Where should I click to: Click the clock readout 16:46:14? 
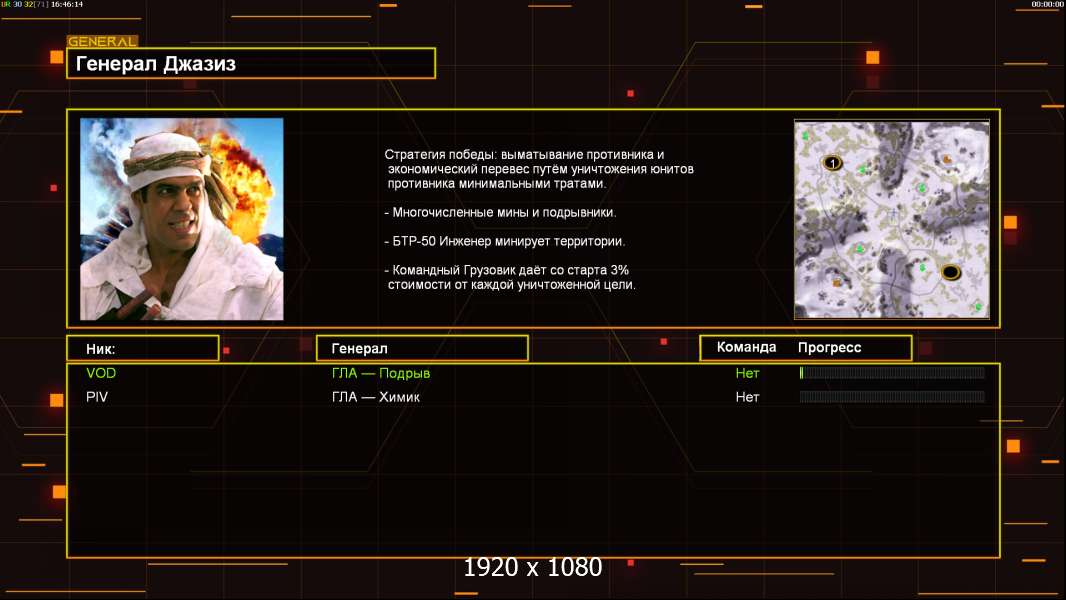point(67,4)
